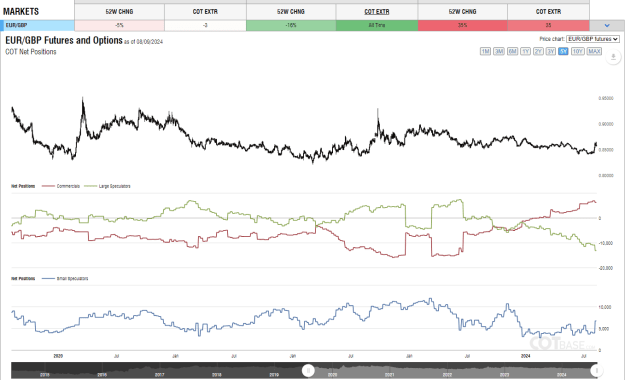The image size is (625, 380).
Task: Show the MAX time range
Action: [594, 51]
